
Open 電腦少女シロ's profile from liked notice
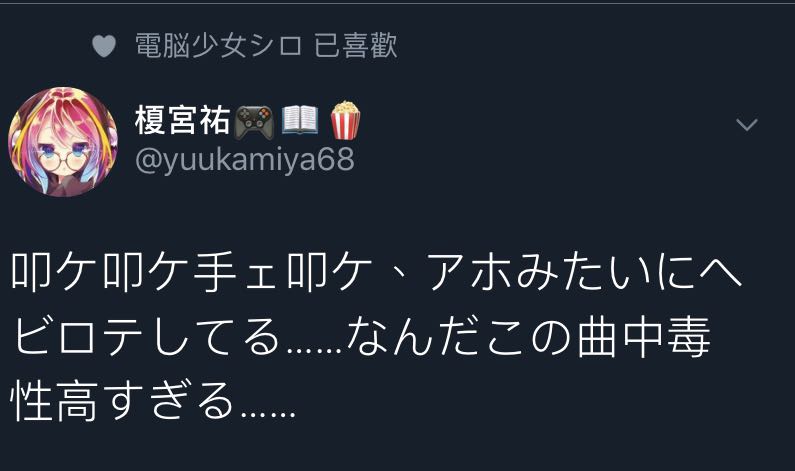pyautogui.click(x=219, y=46)
